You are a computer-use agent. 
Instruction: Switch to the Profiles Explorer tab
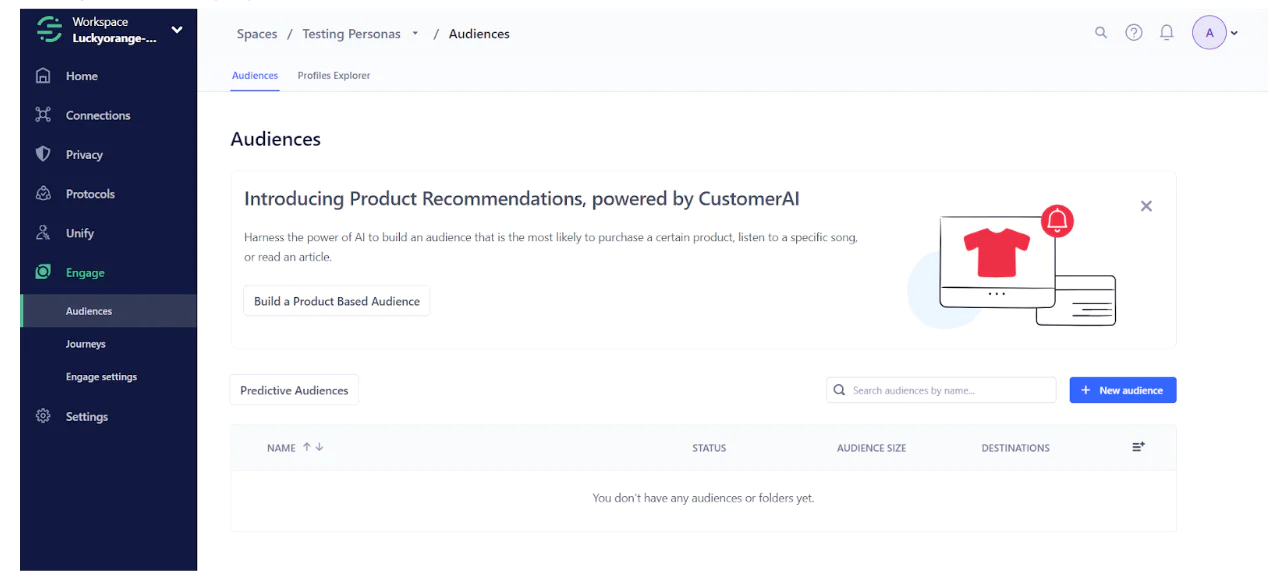333,75
